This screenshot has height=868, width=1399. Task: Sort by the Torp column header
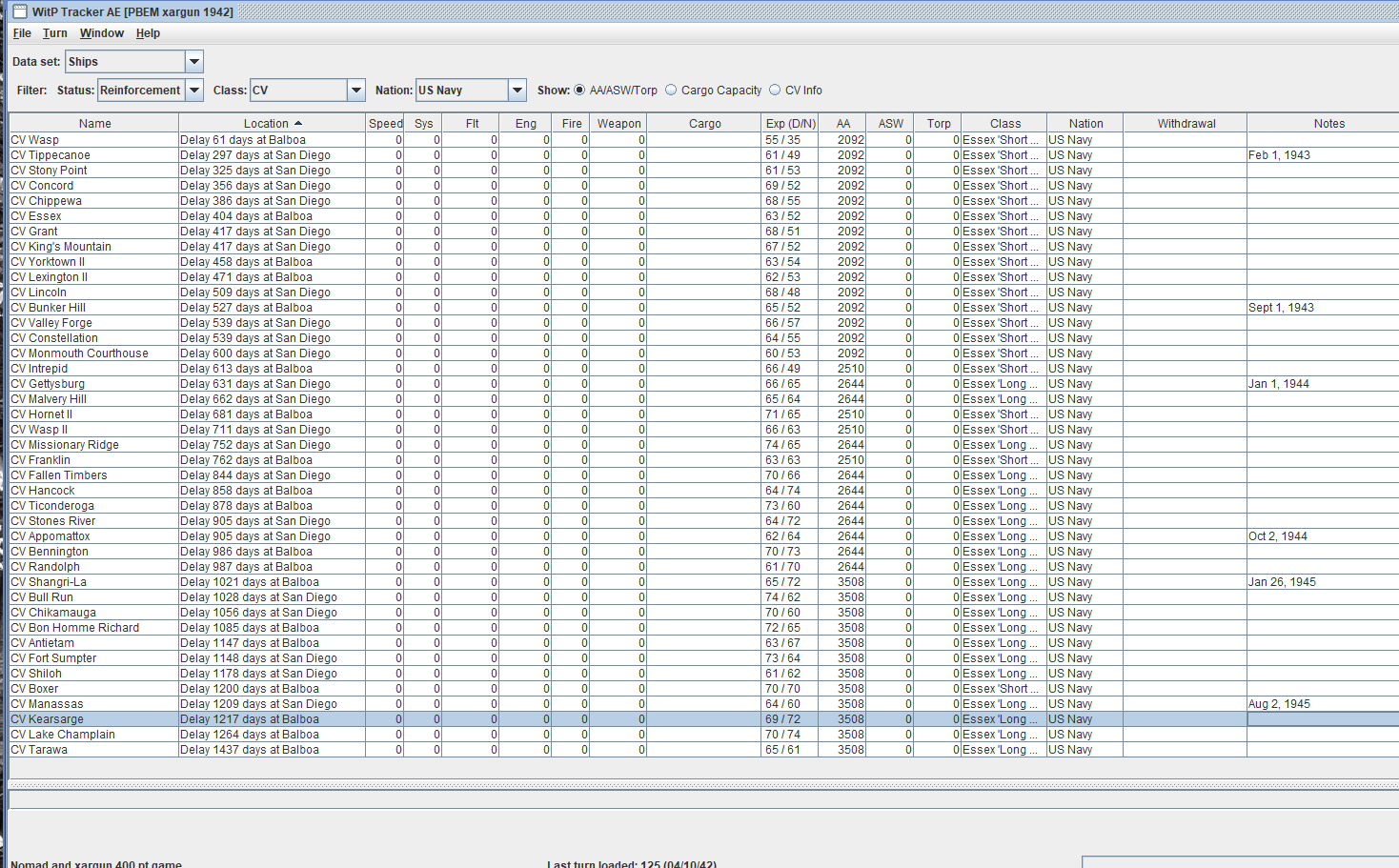(x=938, y=124)
